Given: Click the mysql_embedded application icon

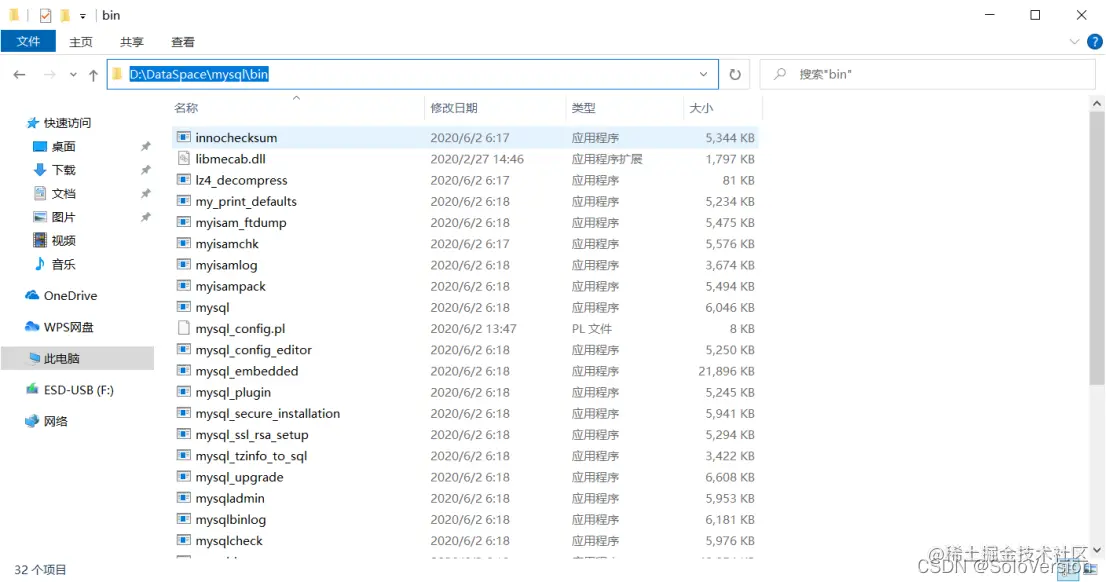Looking at the screenshot, I should pyautogui.click(x=184, y=370).
